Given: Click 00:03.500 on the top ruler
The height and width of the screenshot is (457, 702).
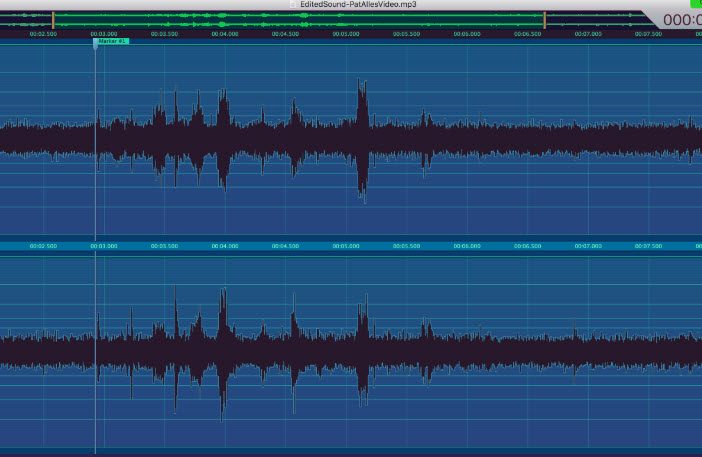Looking at the screenshot, I should tap(164, 34).
